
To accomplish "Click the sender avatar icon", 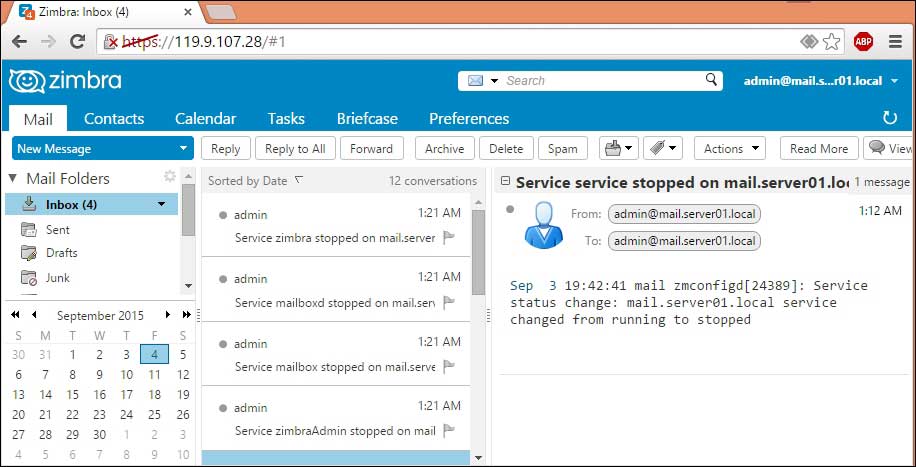I will click(x=543, y=224).
